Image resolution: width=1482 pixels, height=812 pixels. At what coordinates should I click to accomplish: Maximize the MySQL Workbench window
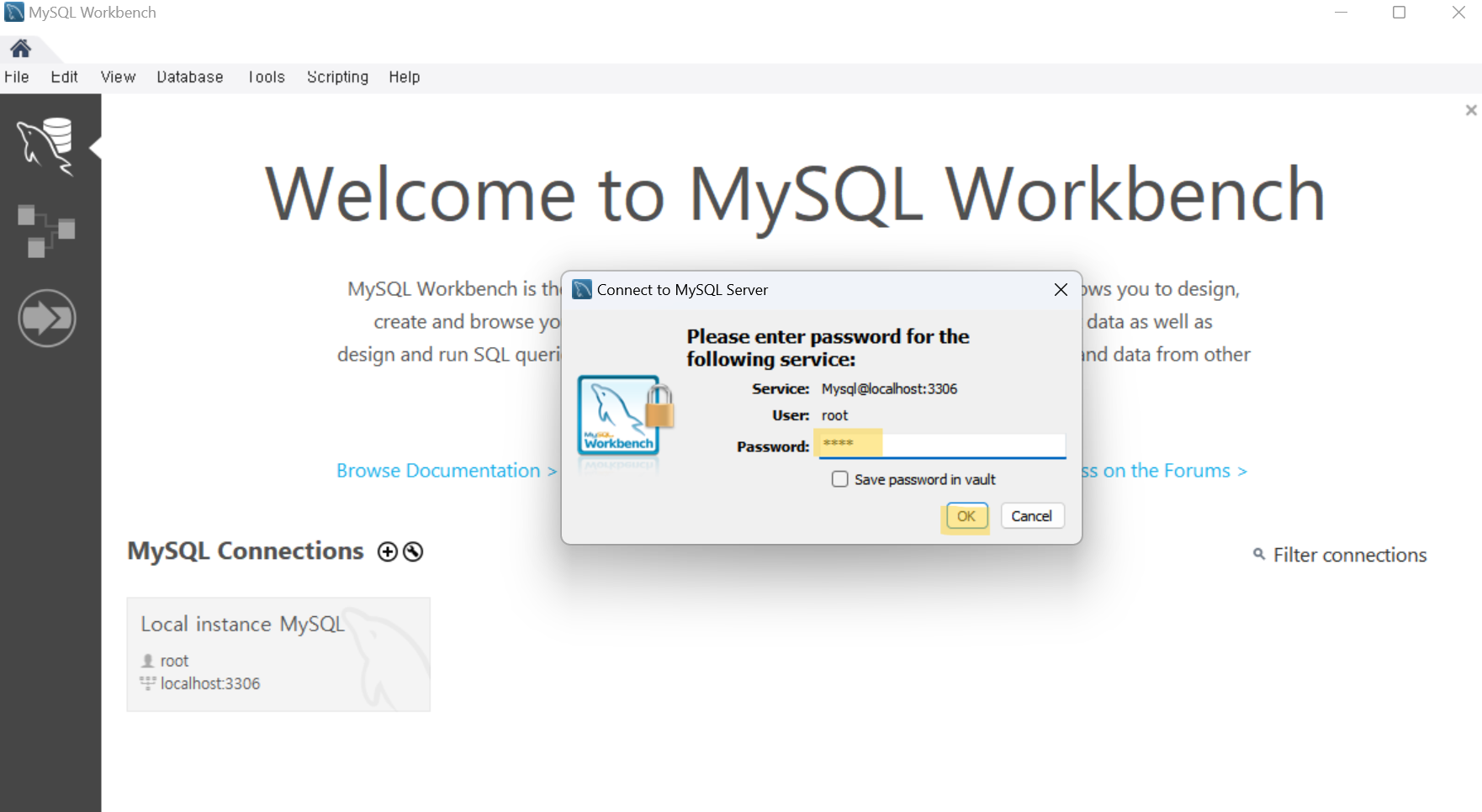1400,13
